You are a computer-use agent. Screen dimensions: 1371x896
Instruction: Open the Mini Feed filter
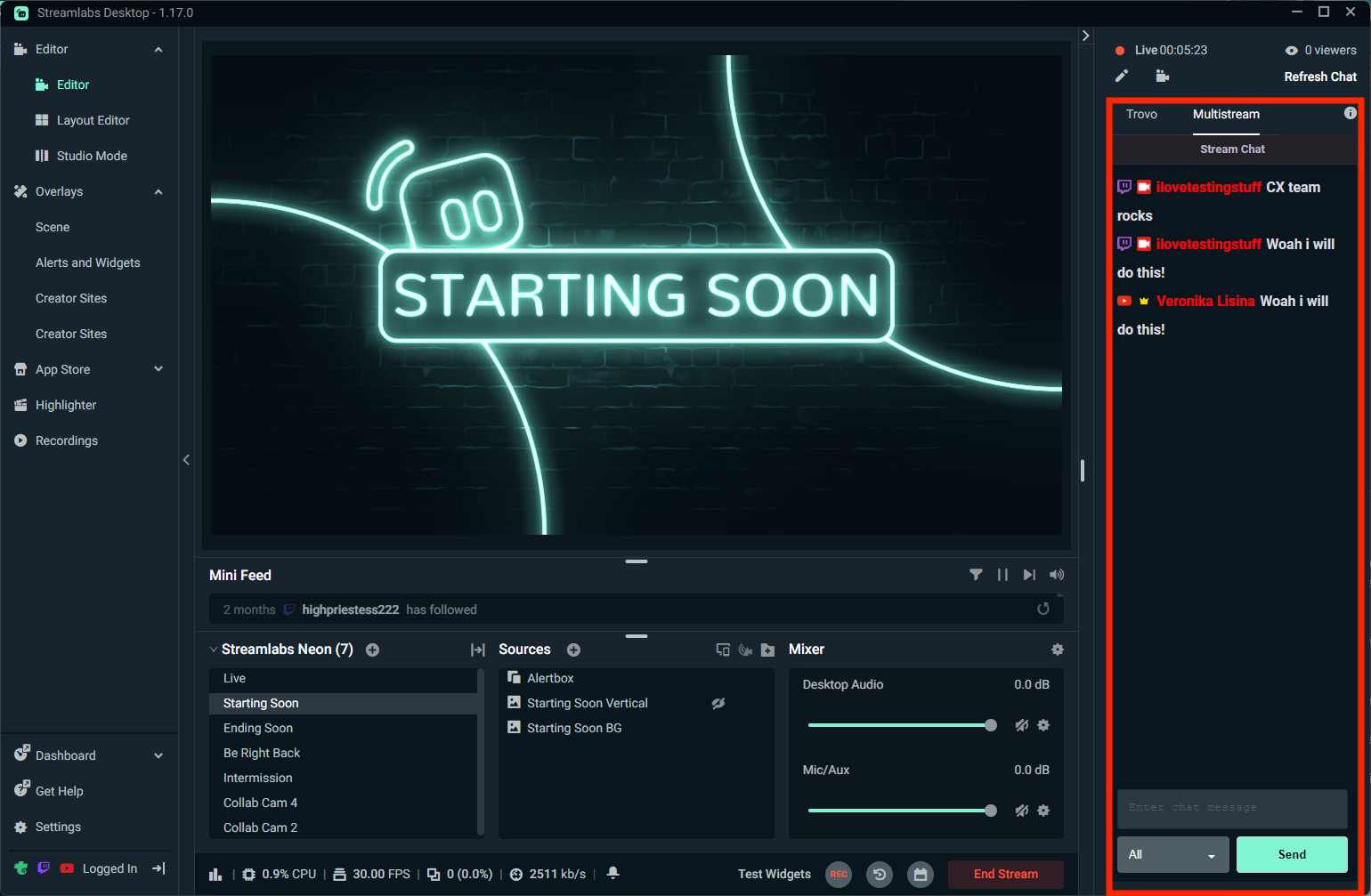tap(976, 575)
